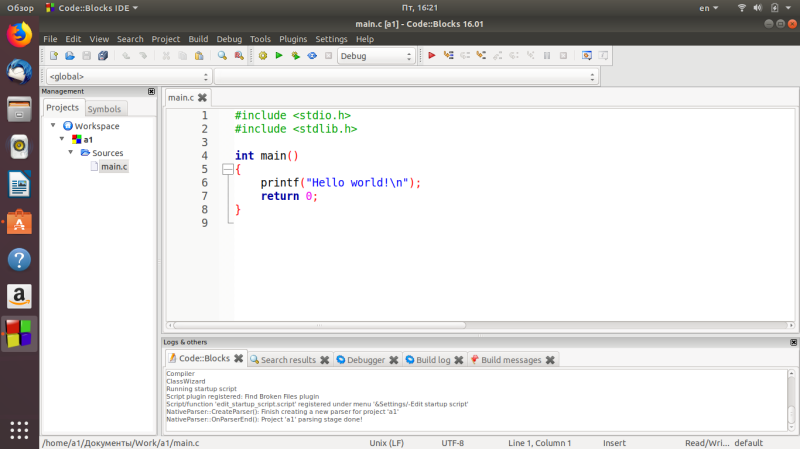
Task: Click the Build gear icon
Action: pos(263,56)
